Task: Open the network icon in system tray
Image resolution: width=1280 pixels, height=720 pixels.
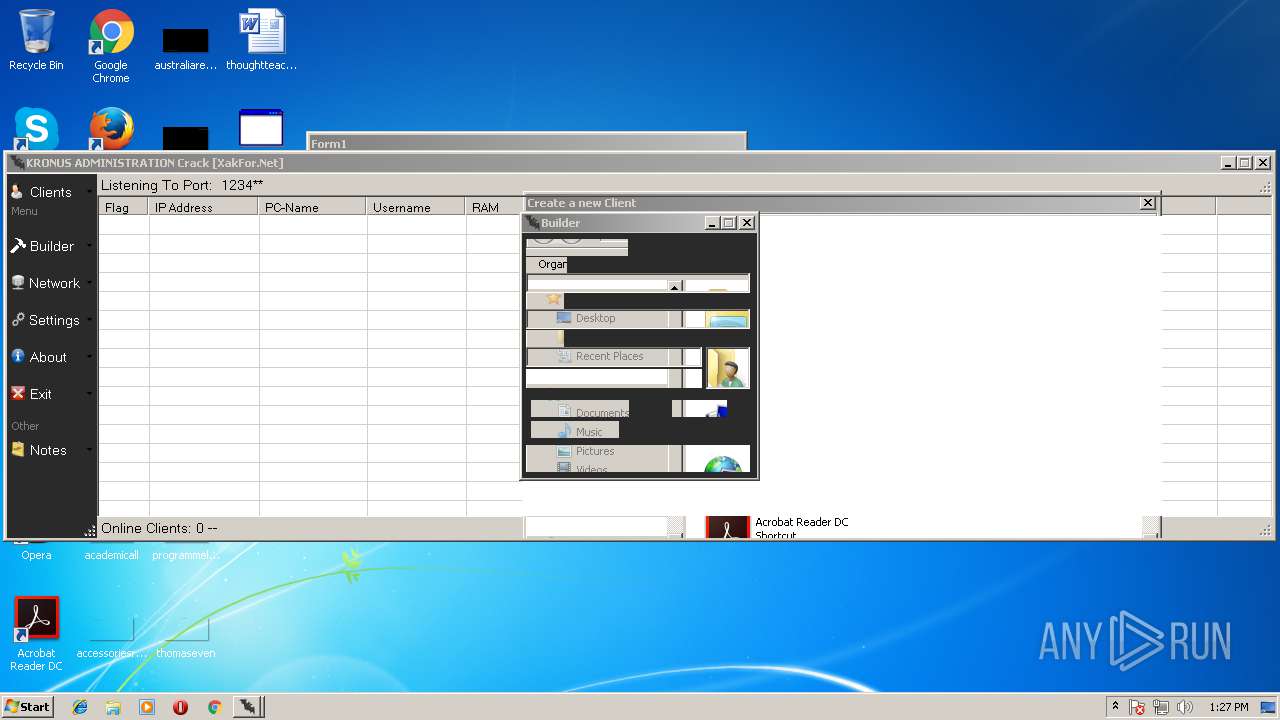Action: click(x=1161, y=707)
